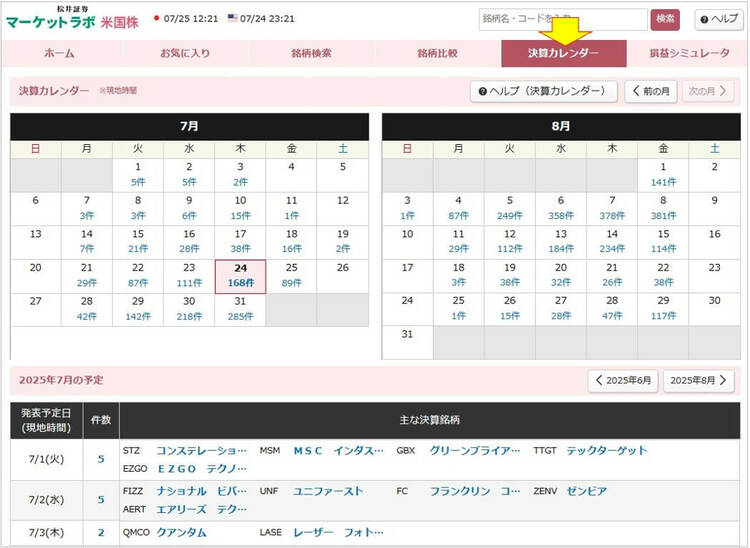Image resolution: width=750 pixels, height=548 pixels.
Task: Open the 381件 link on August 8
Action: pyautogui.click(x=663, y=215)
